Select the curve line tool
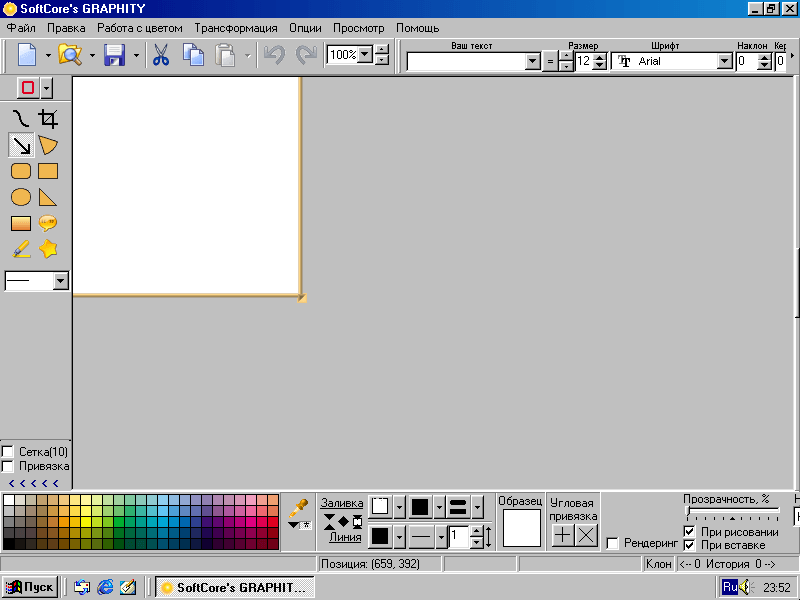 pos(20,120)
